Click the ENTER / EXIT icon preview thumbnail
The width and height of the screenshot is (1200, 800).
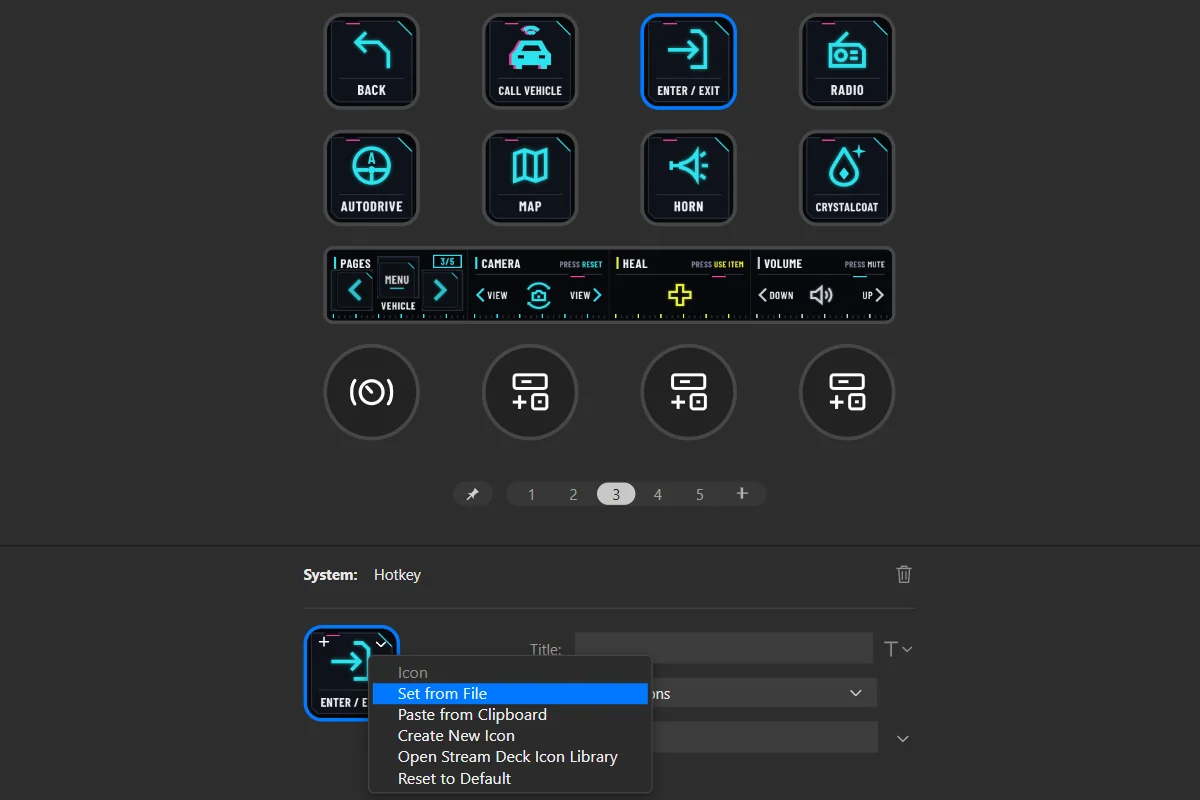coord(351,673)
